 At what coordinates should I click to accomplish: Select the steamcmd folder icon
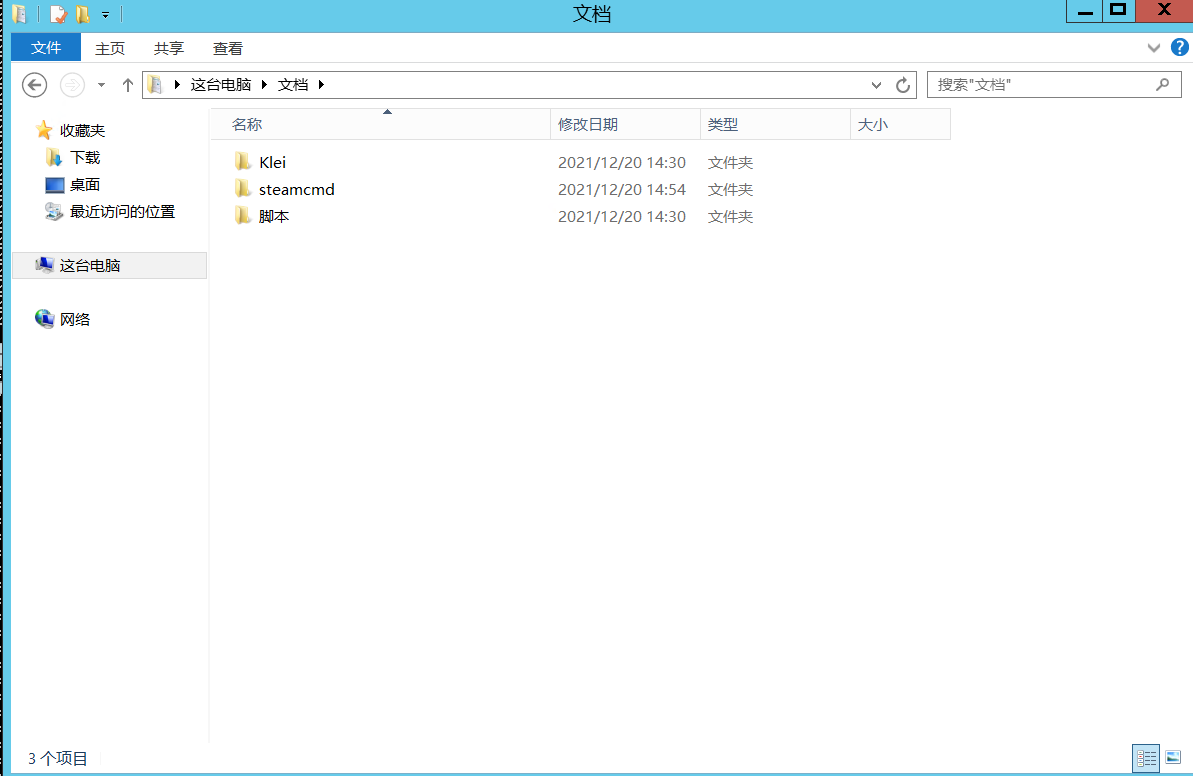pyautogui.click(x=242, y=189)
